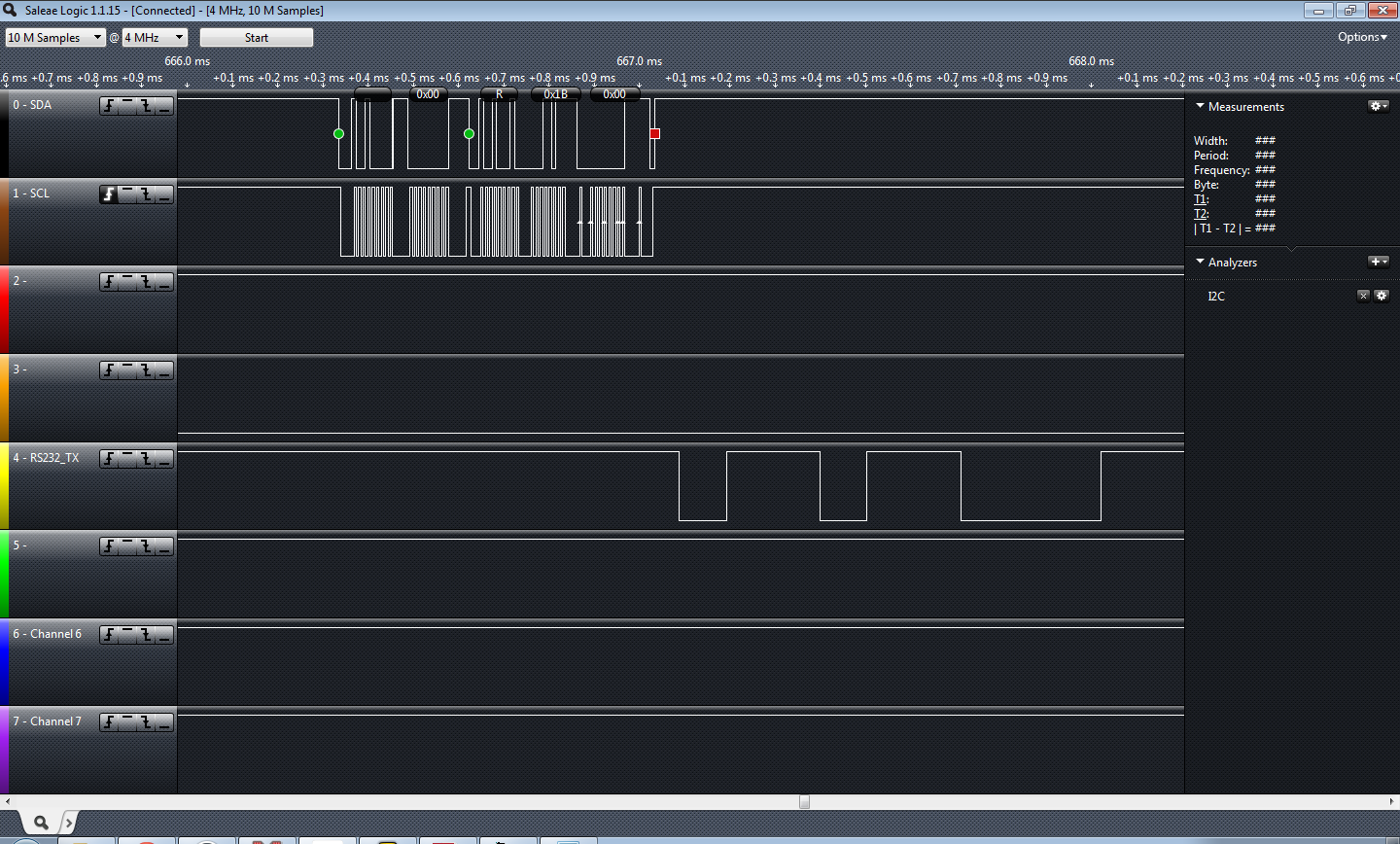Remove the I2C analyzer with X icon

pos(1363,296)
